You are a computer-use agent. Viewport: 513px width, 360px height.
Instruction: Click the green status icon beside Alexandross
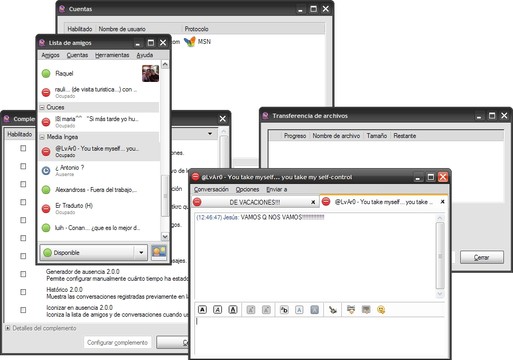point(46,190)
